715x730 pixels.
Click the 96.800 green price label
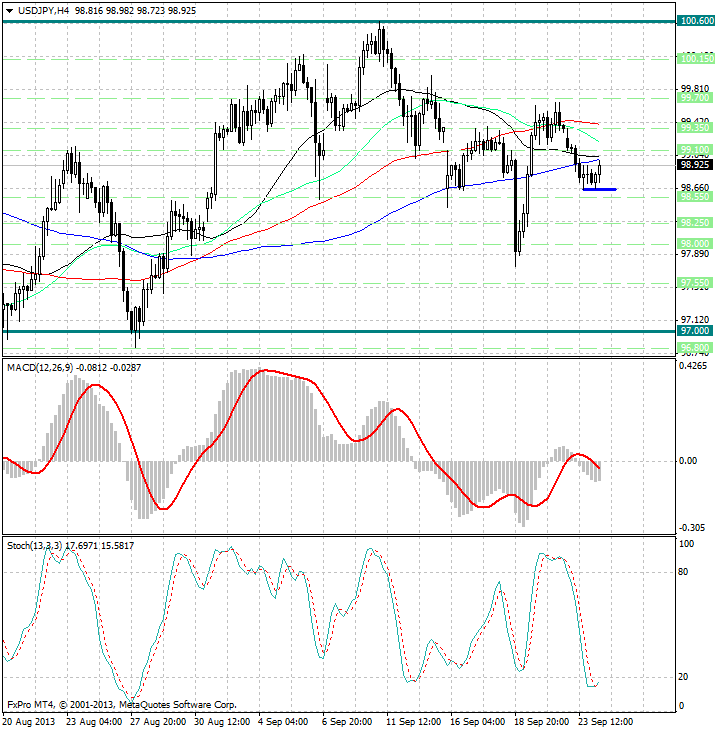[694, 348]
